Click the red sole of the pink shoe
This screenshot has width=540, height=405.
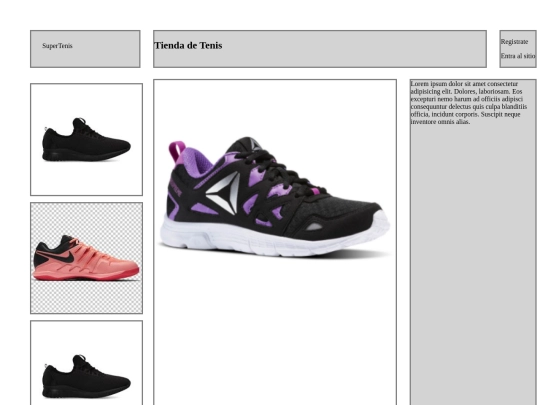(86, 275)
